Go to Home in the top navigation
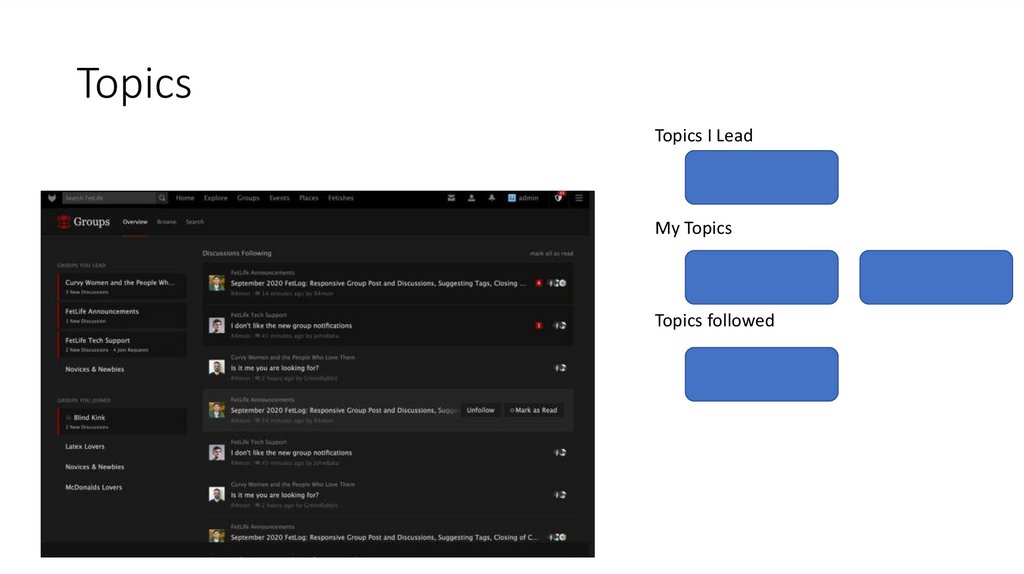The height and width of the screenshot is (574, 1024). [185, 198]
